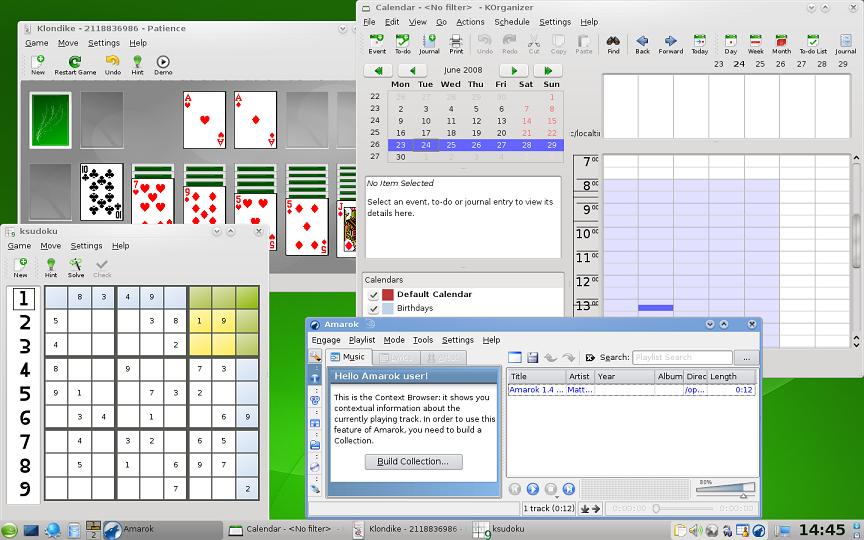864x540 pixels.
Task: Jump to Today in KOrganizer
Action: [x=700, y=44]
